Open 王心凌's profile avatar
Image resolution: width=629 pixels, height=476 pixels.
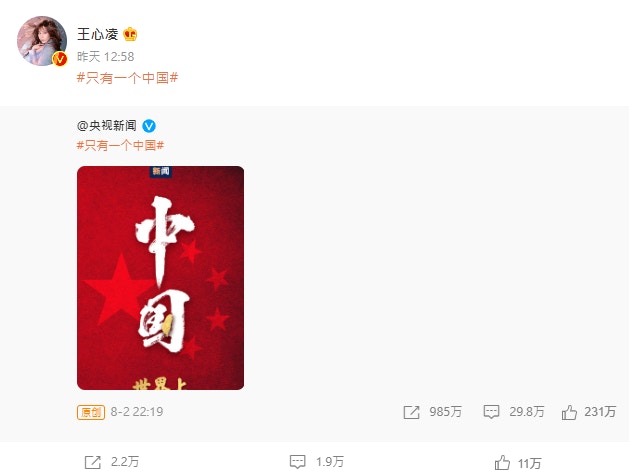click(42, 41)
